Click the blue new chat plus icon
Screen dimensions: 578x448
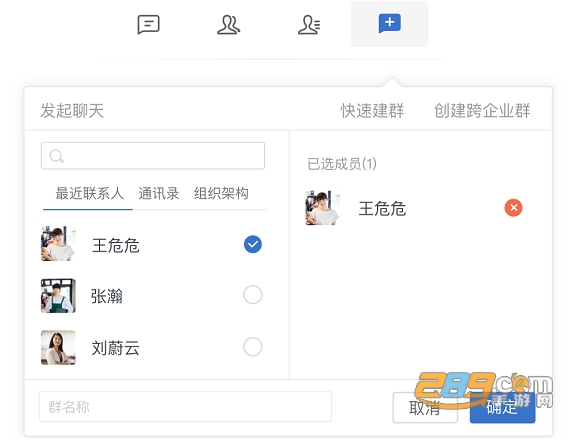pyautogui.click(x=390, y=23)
